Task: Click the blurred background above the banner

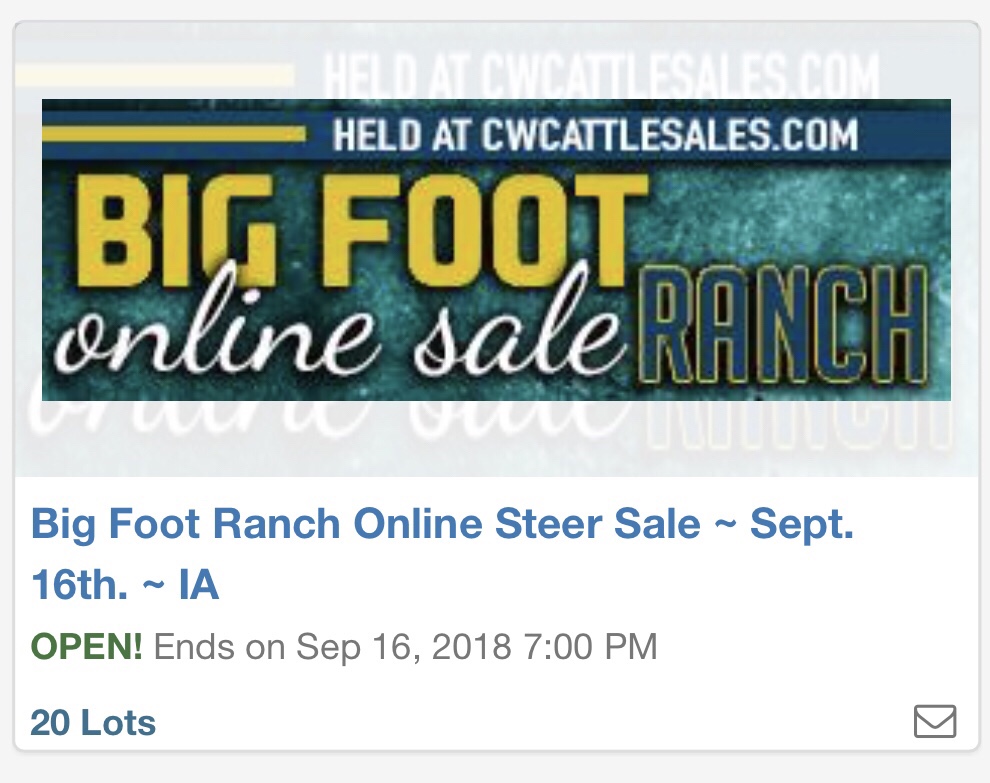Action: pos(496,61)
